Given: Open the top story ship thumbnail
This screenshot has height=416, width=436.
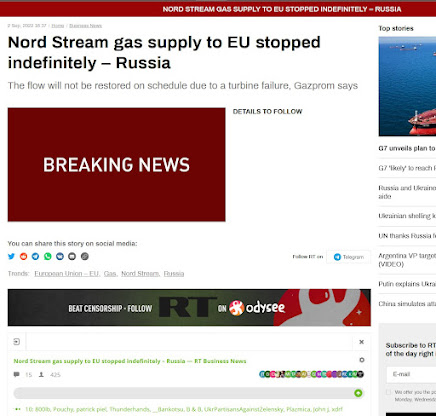Looking at the screenshot, I should pos(407,86).
